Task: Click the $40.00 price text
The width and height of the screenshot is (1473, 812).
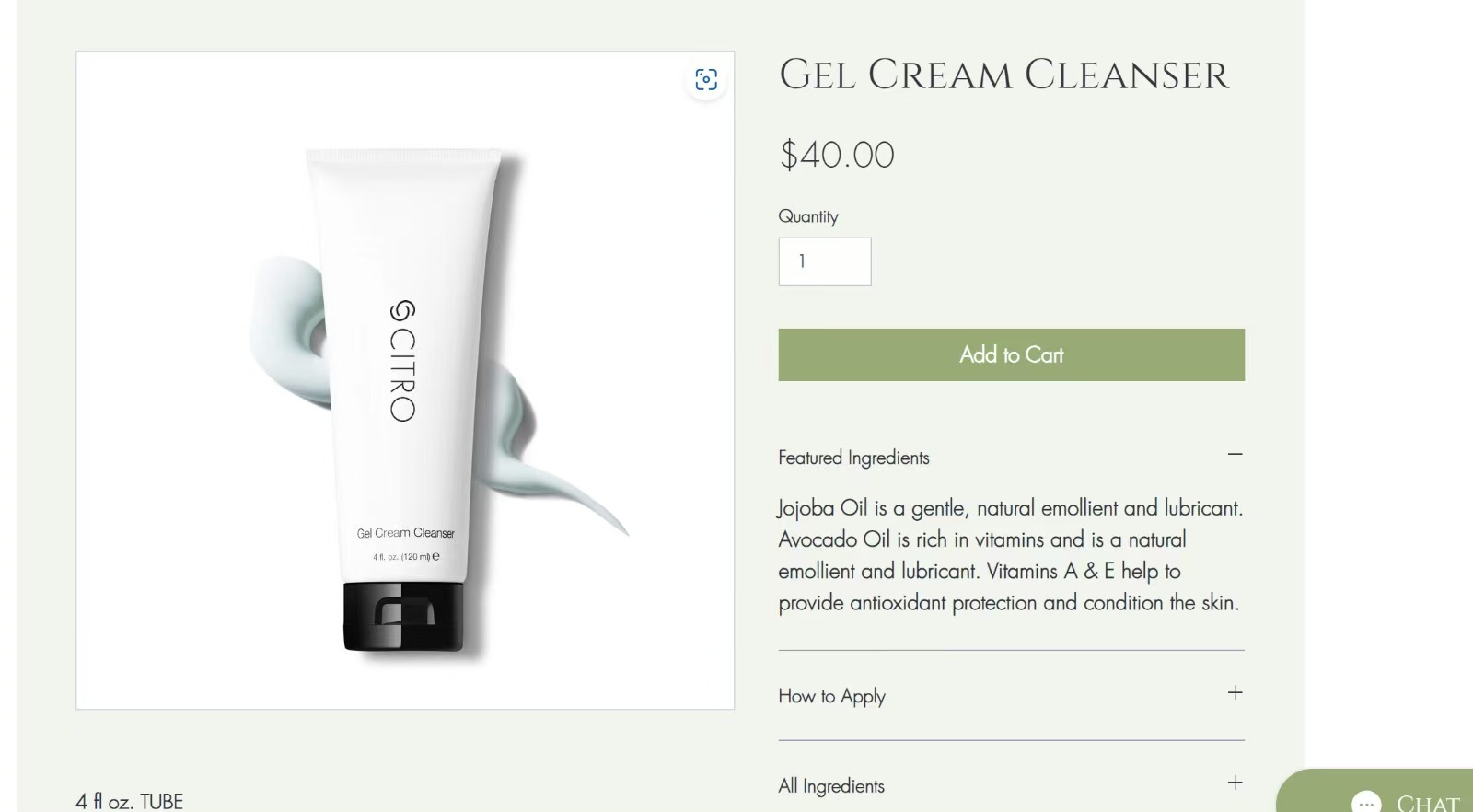Action: point(837,155)
